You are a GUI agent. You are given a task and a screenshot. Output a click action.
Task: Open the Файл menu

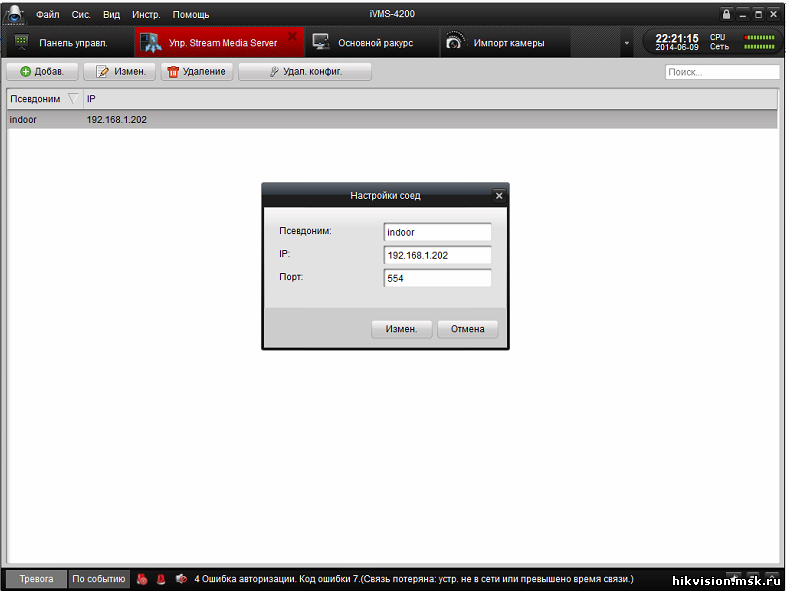[48, 15]
